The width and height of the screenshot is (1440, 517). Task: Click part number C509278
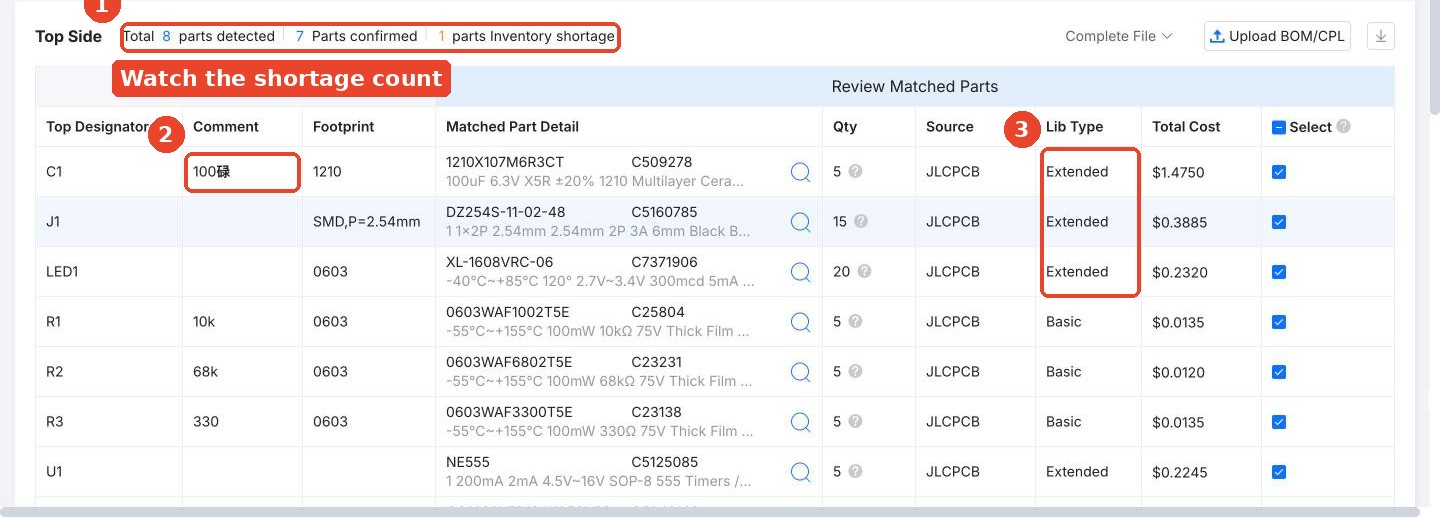662,162
